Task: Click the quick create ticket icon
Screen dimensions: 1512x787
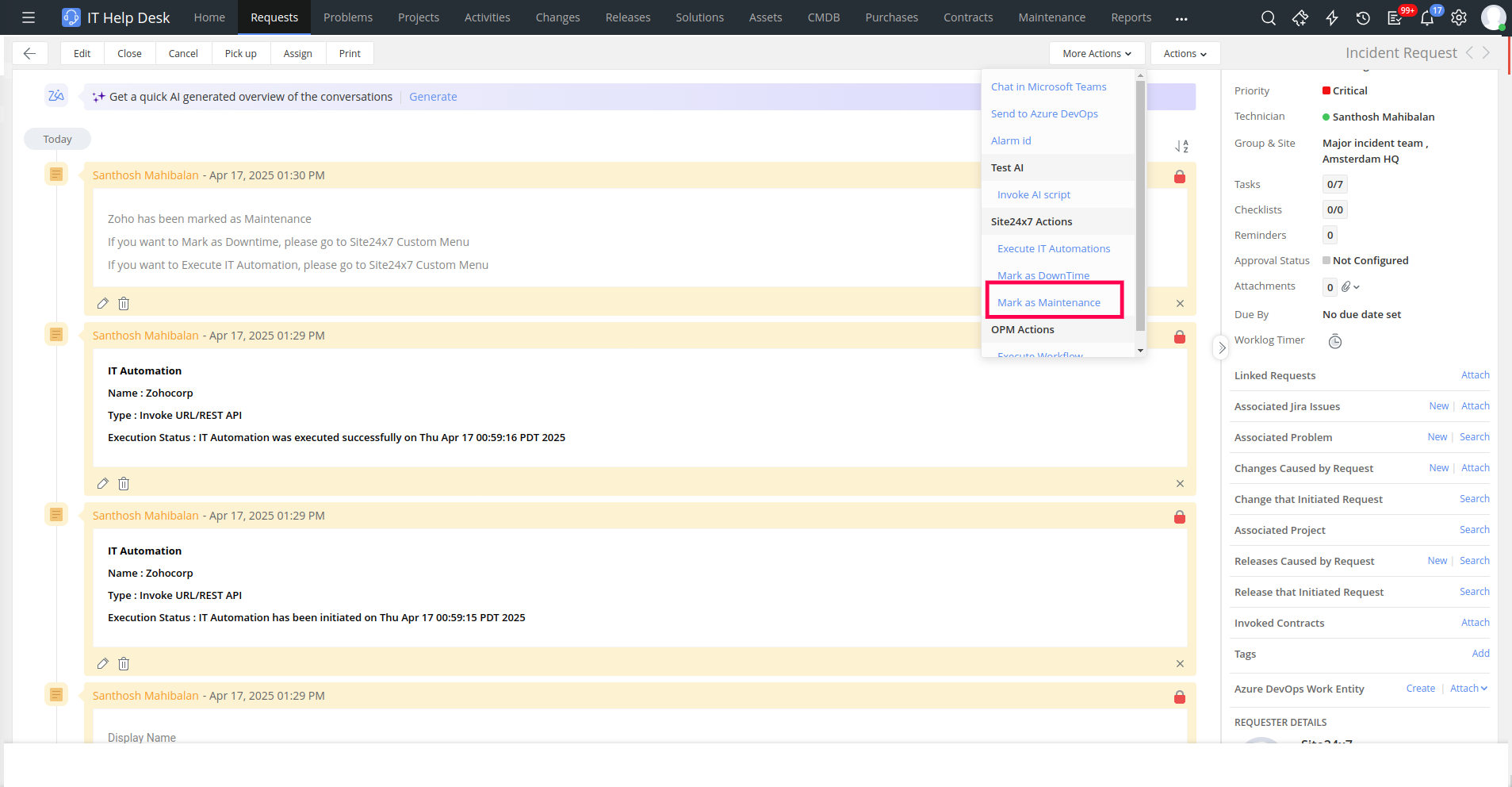Action: click(x=1300, y=17)
